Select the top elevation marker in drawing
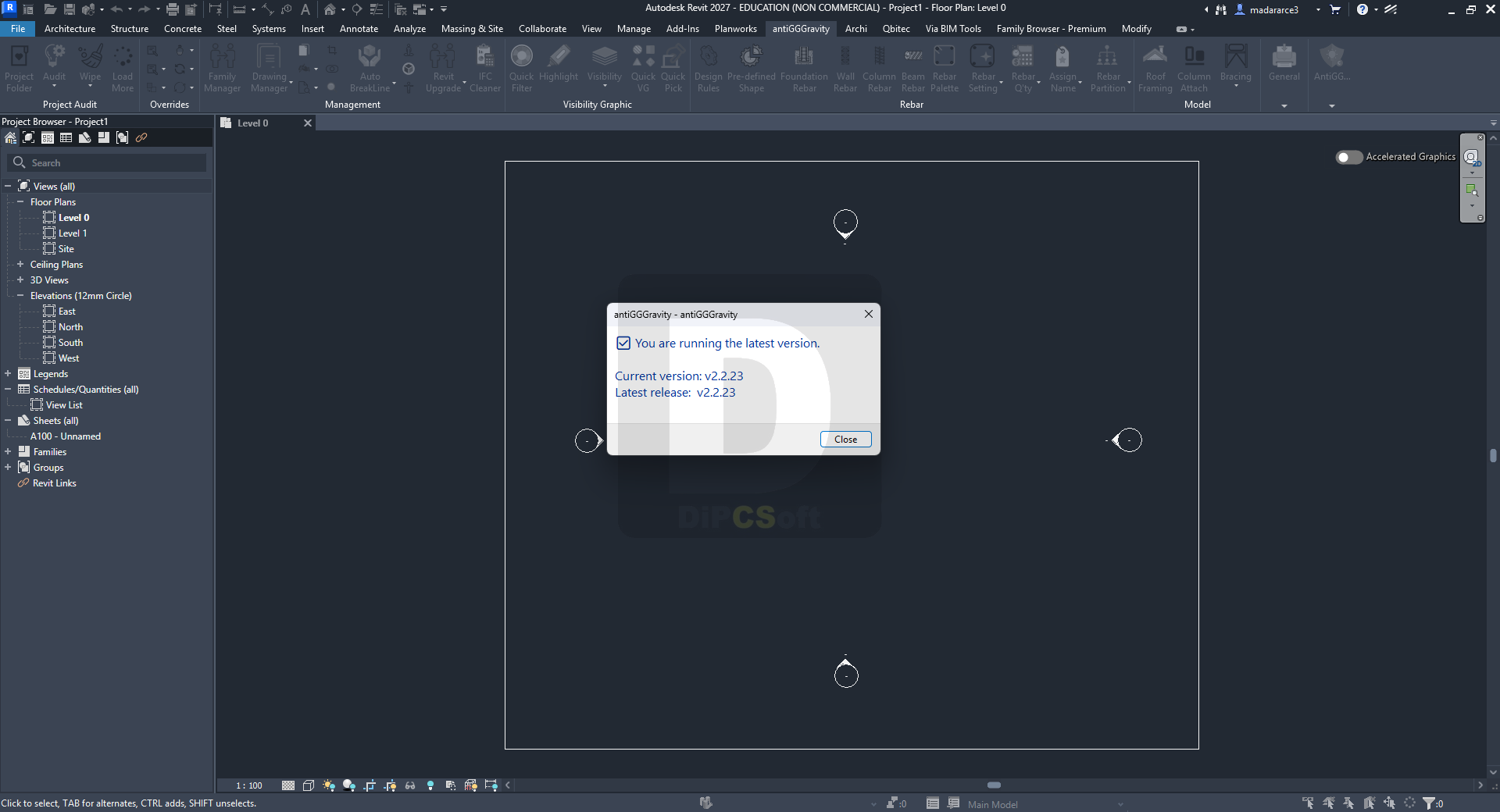Screen dimensions: 1500x812 tap(845, 223)
